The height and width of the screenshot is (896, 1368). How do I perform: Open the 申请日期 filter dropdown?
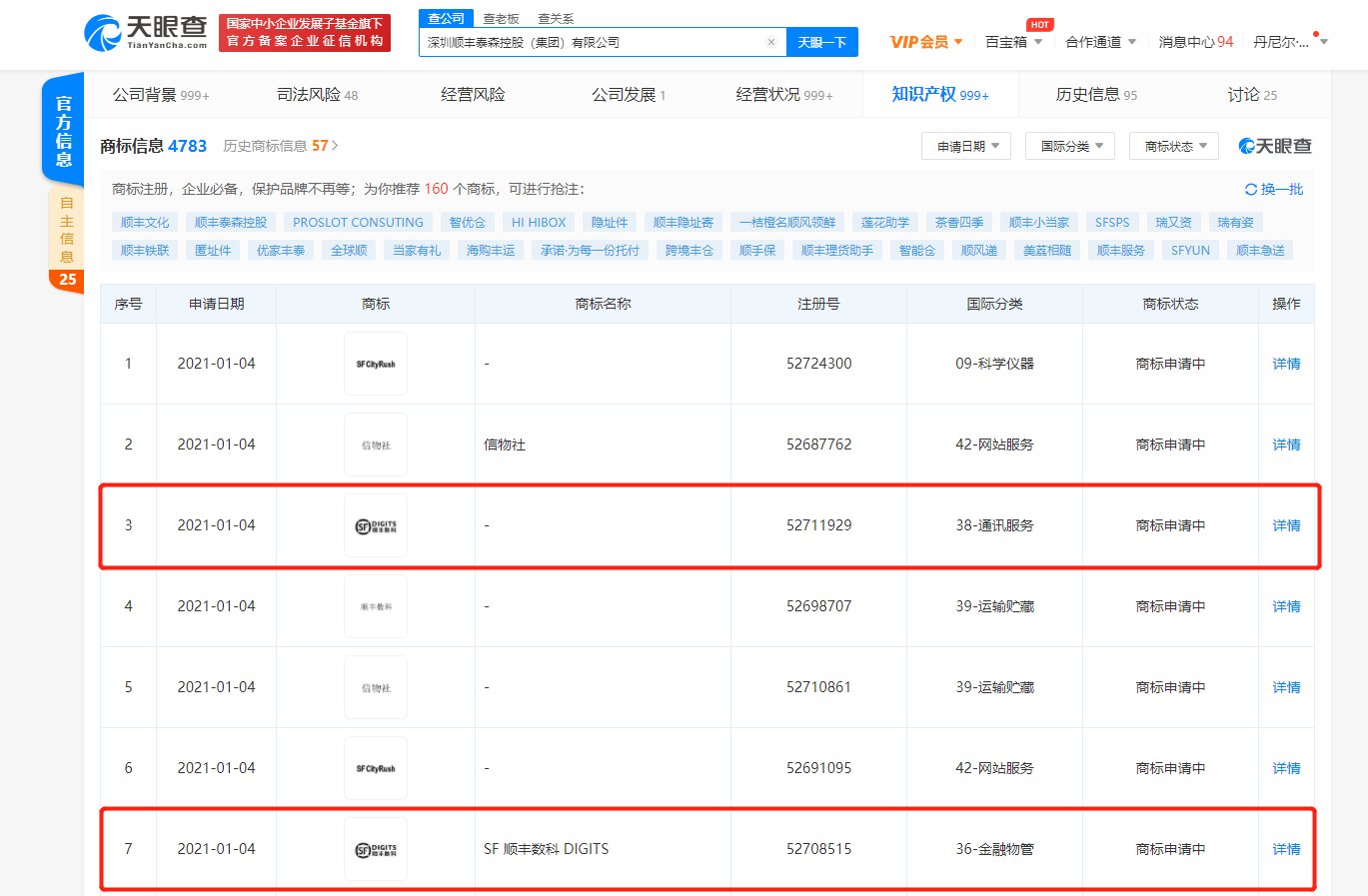[x=966, y=146]
